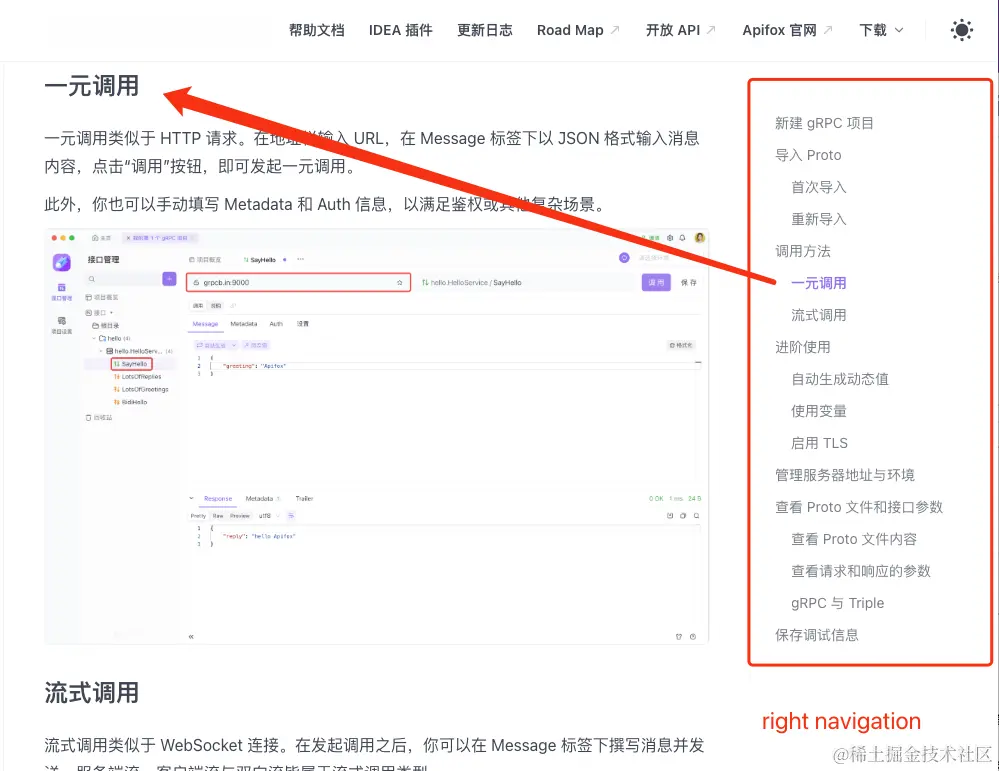This screenshot has width=999, height=771.
Task: Select 项目设置 sidebar icon in Apifox
Action: pyautogui.click(x=62, y=325)
